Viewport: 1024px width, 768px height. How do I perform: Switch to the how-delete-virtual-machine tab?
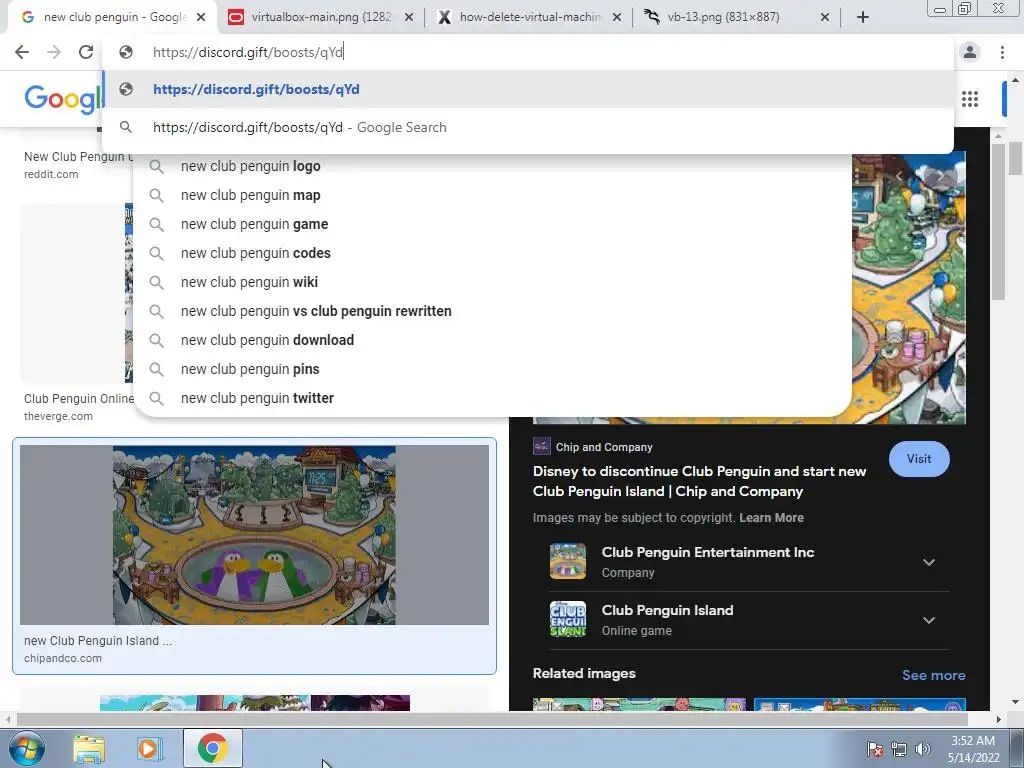pos(529,17)
